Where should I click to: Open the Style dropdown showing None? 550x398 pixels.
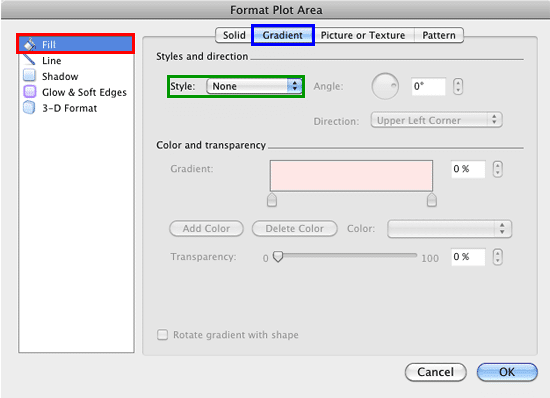coord(254,86)
